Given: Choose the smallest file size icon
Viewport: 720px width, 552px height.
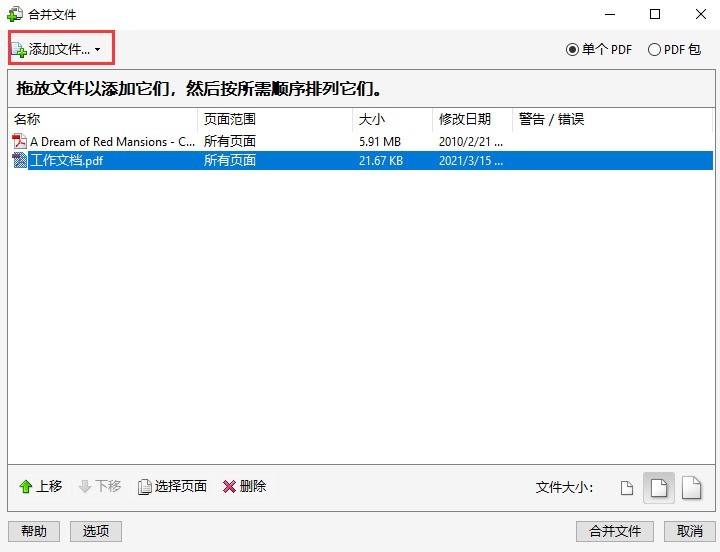Looking at the screenshot, I should pos(627,488).
